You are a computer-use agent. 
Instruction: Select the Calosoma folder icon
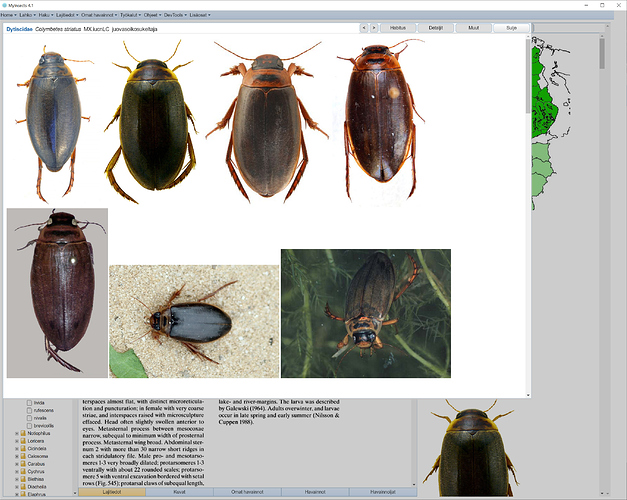(x=23, y=456)
